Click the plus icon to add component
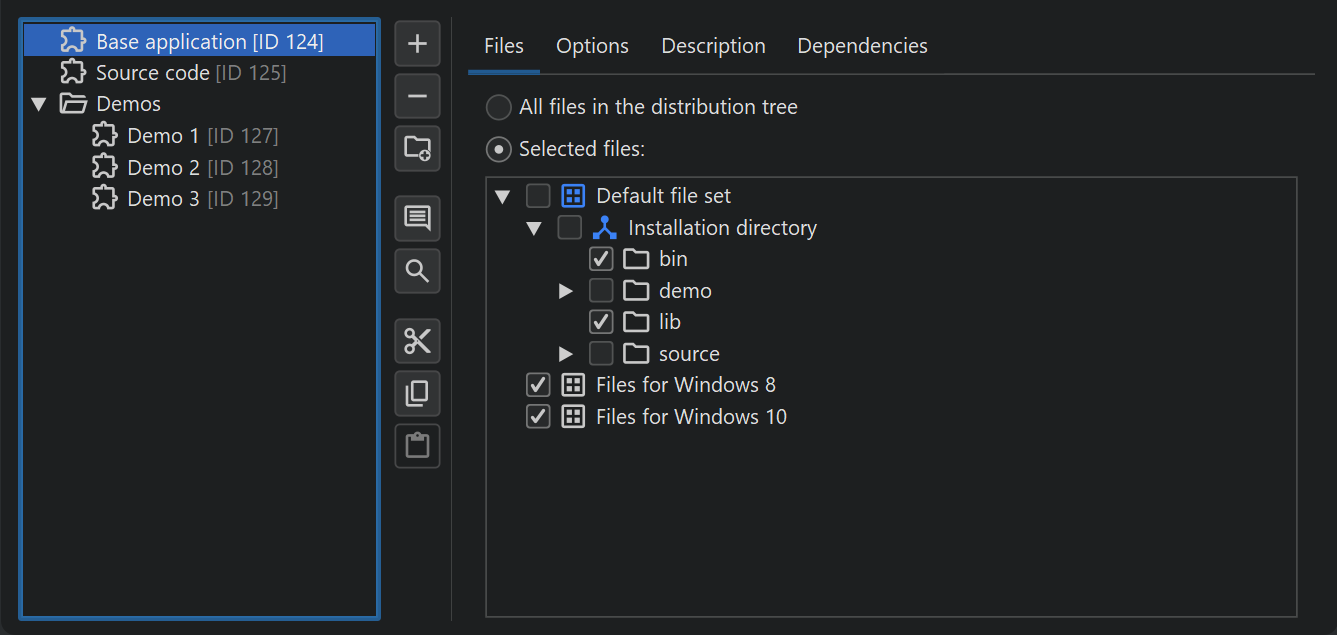Viewport: 1337px width, 635px height. click(x=417, y=44)
